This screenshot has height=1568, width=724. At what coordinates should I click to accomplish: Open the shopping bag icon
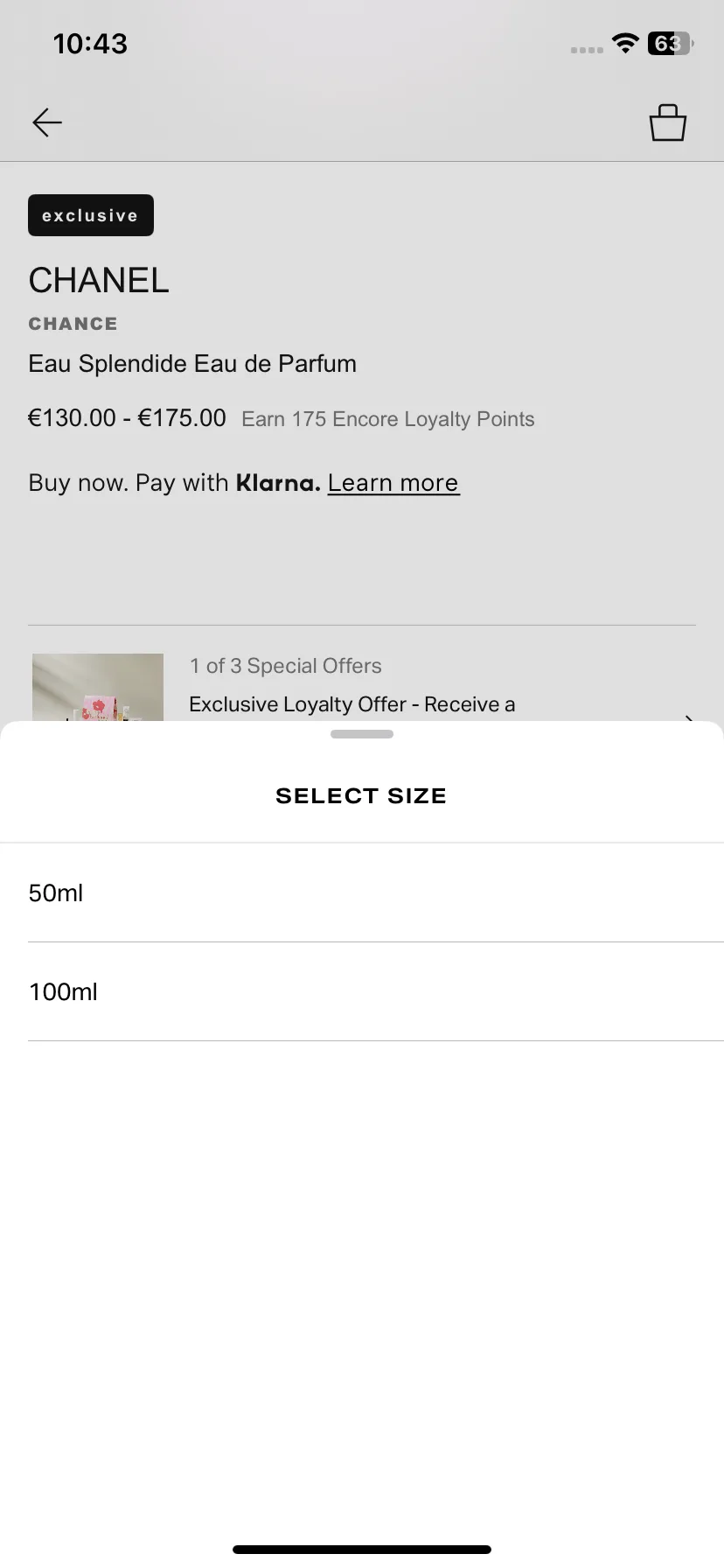[x=668, y=122]
